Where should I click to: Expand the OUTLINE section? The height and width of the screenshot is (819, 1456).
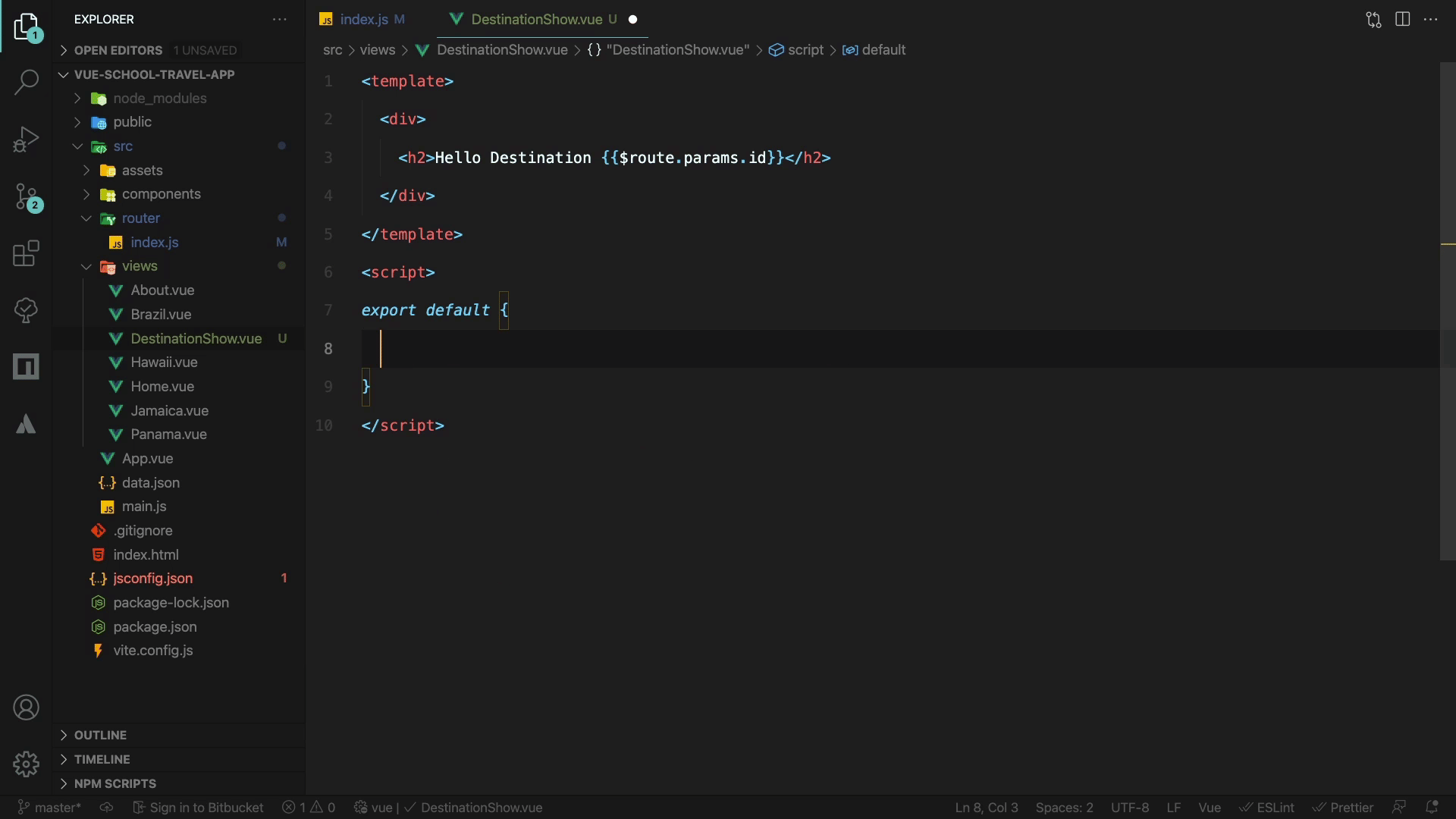100,735
